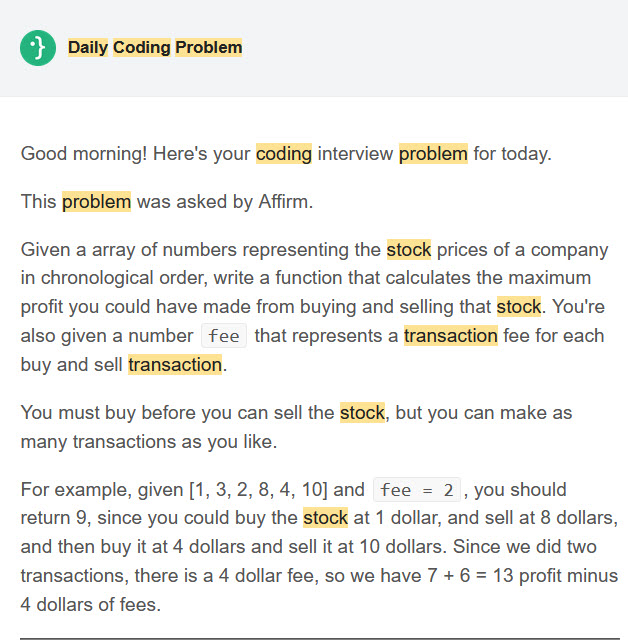Click highlighted 'stock' before "You're"
The image size is (628, 640).
[x=518, y=307]
